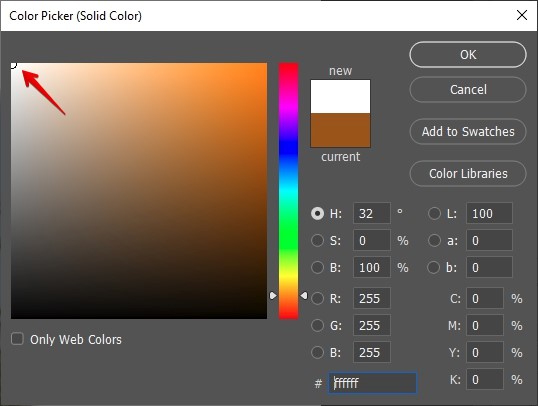This screenshot has width=538, height=406.
Task: Click the C cyan percentage field
Action: 485,298
